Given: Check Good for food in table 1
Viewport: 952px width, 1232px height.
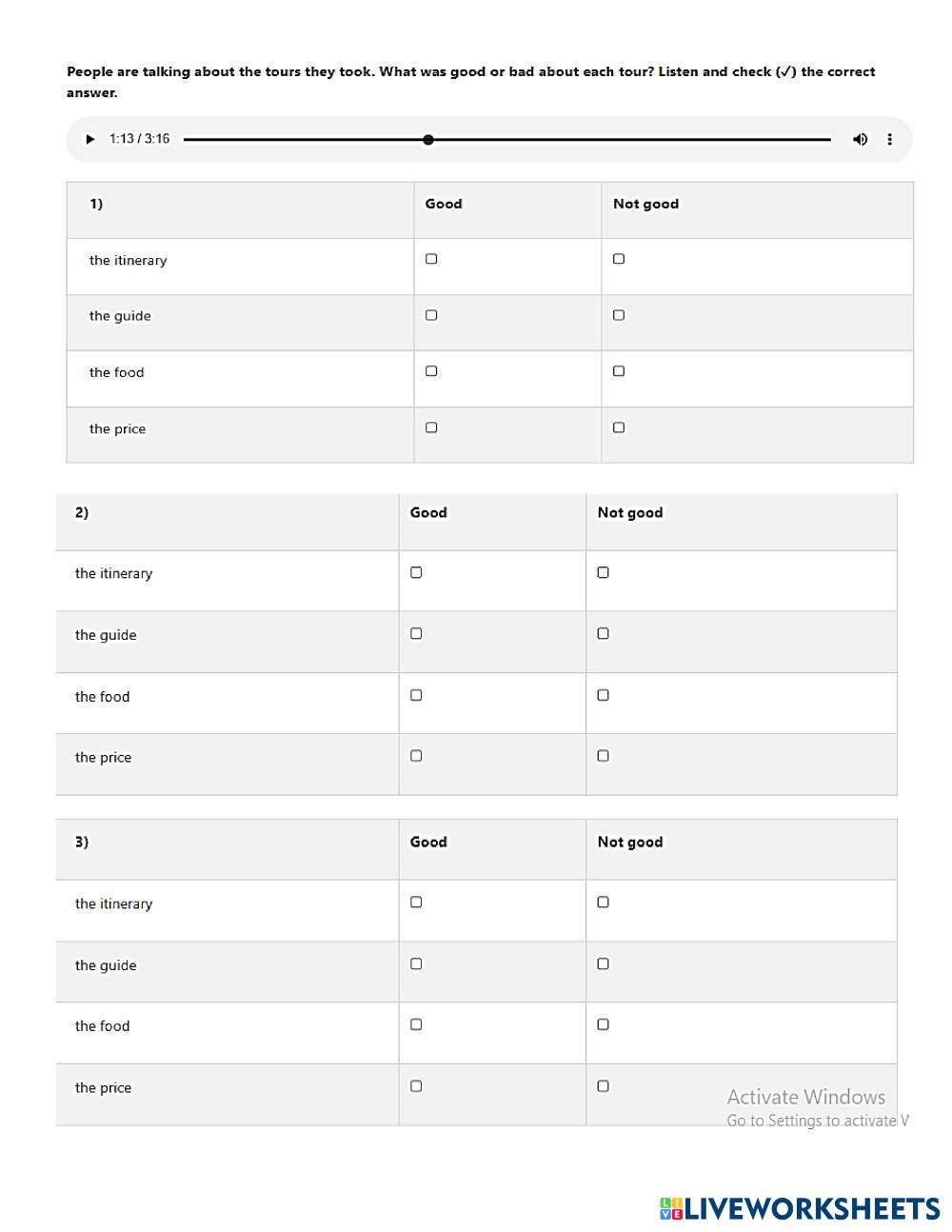Looking at the screenshot, I should coord(431,371).
